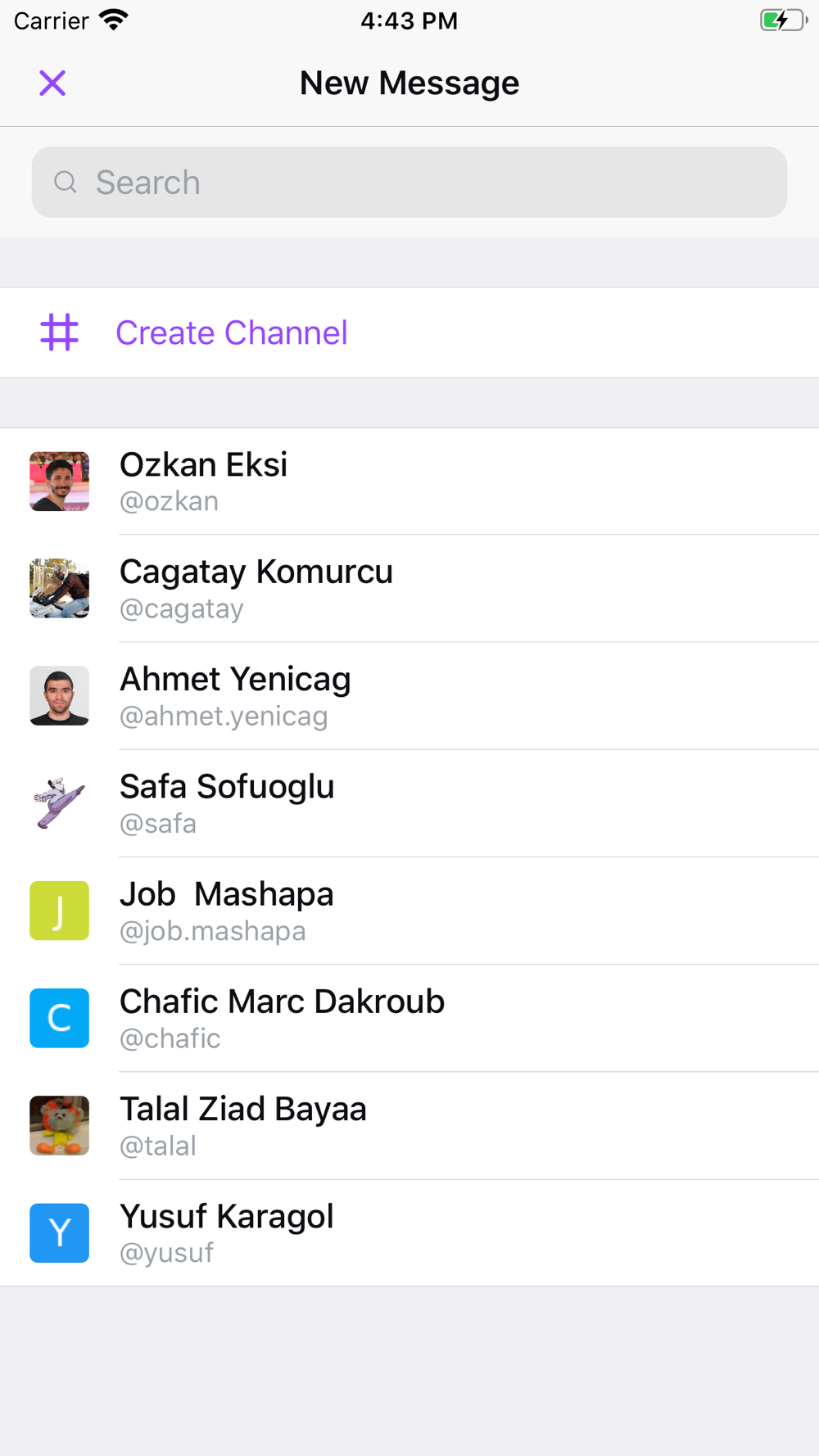Tap the Search field
This screenshot has height=1456, width=819.
pyautogui.click(x=409, y=182)
